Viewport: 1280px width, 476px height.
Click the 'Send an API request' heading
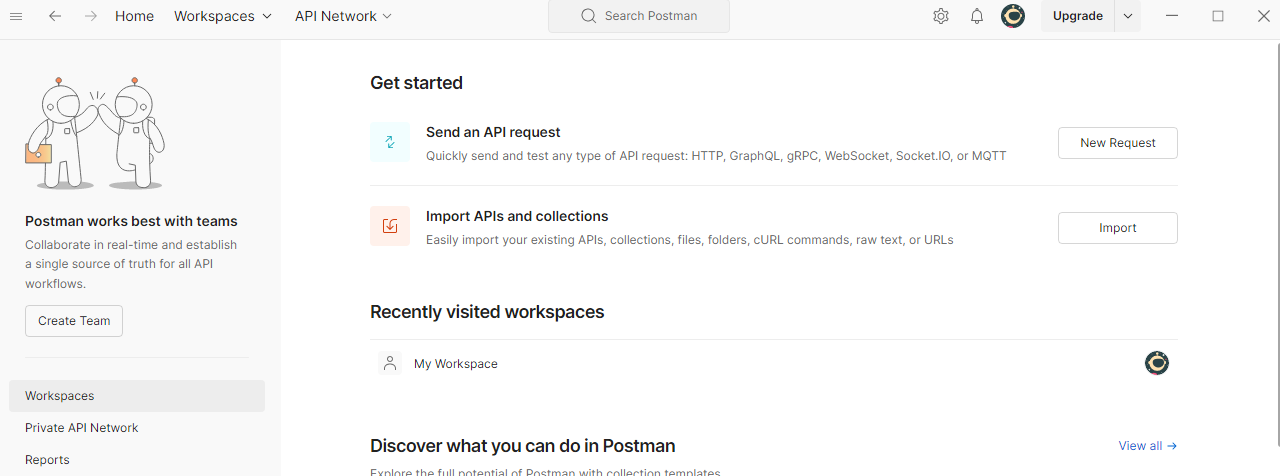[493, 132]
